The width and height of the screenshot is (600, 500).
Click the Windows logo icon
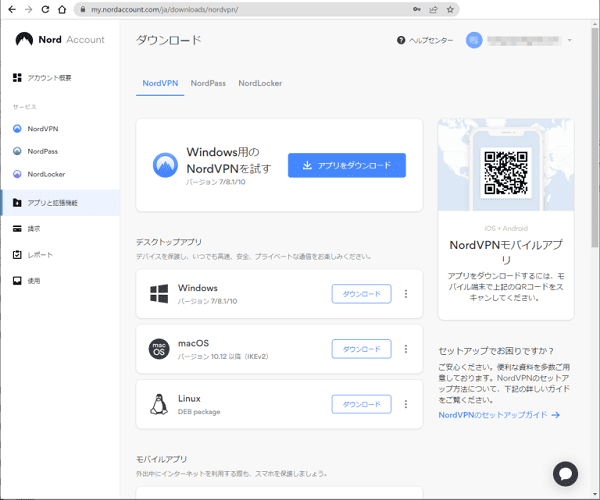coord(159,294)
